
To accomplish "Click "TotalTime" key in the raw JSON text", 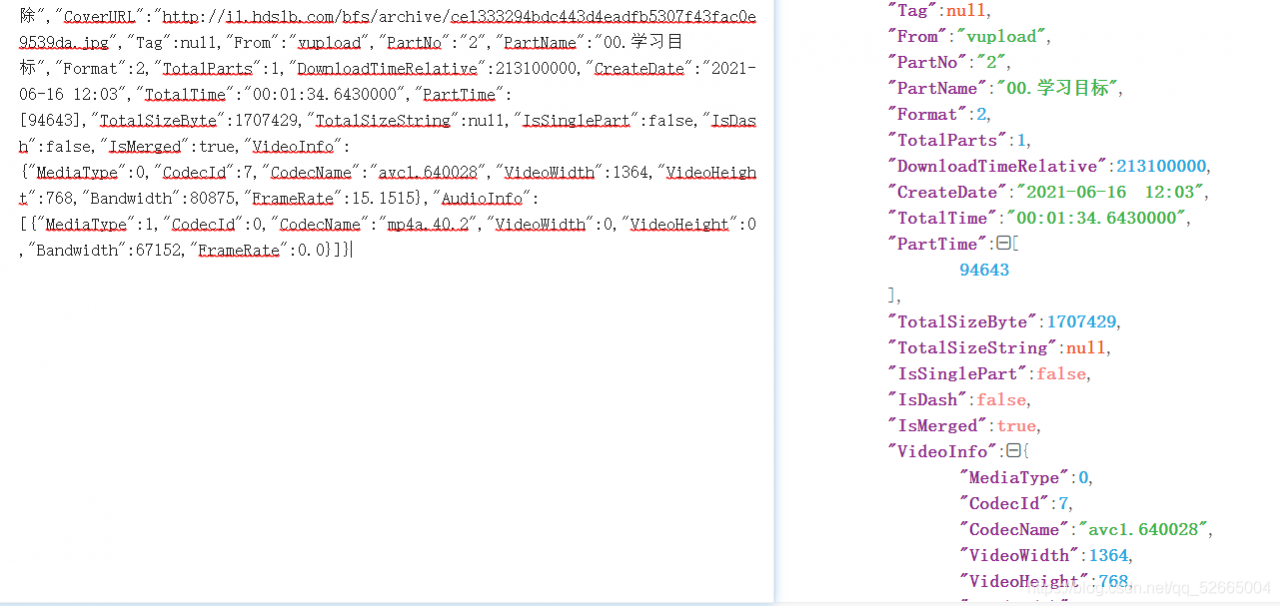I will 185,94.
